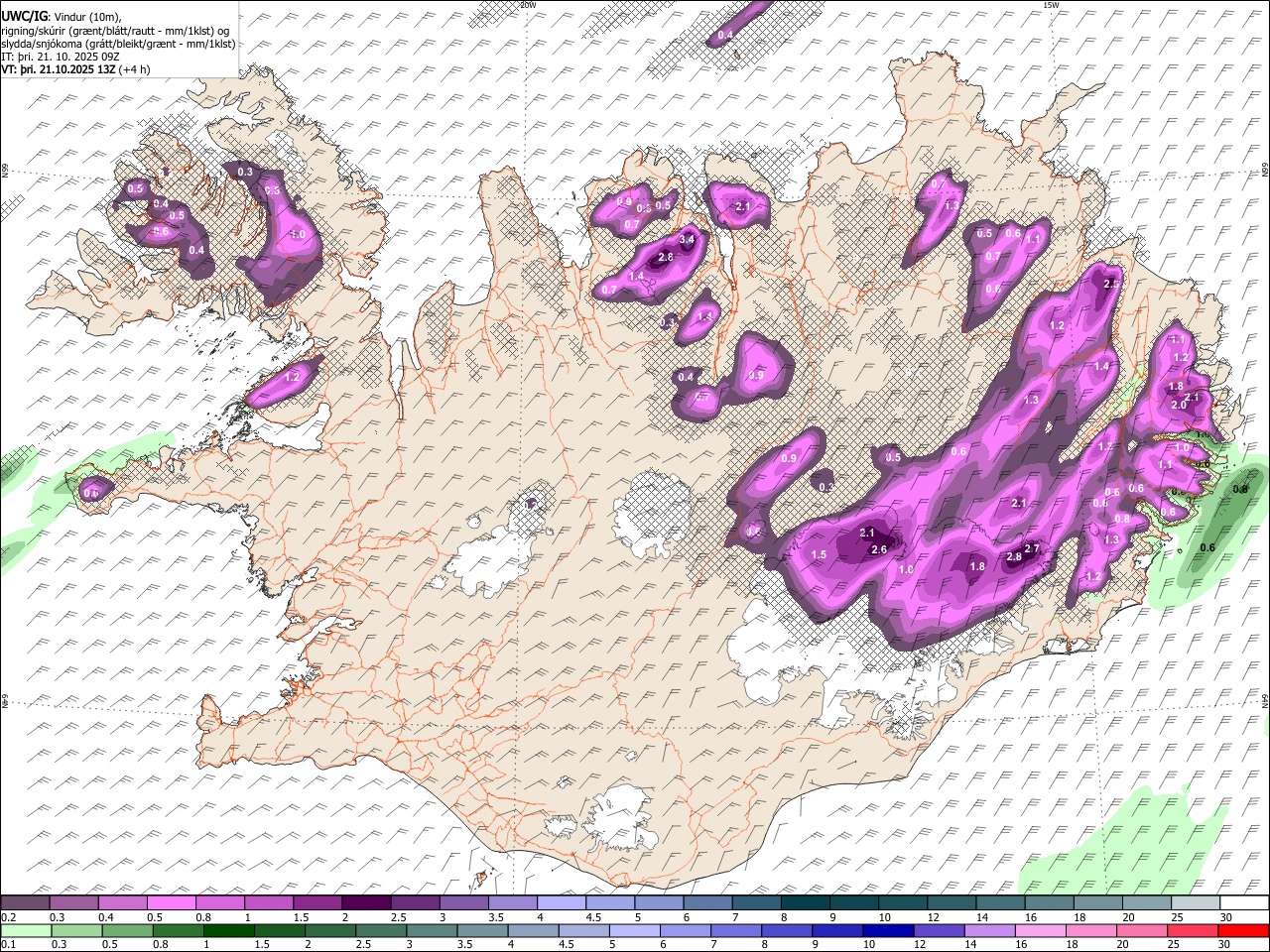Image resolution: width=1270 pixels, height=952 pixels.
Task: Click the 'IT: þri. 21. 10. 2025 09Z' line
Action: coord(61,57)
